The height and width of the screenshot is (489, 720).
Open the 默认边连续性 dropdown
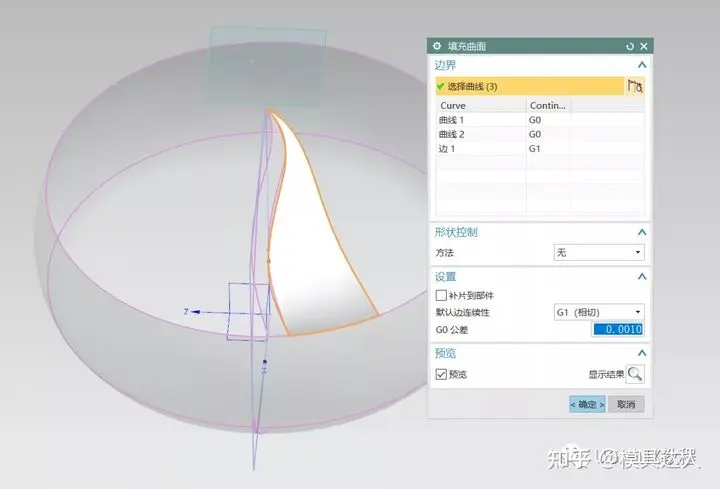[599, 312]
